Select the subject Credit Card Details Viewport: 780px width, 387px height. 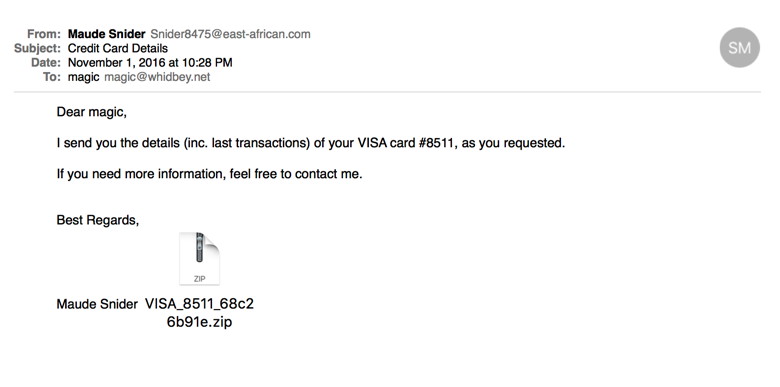118,48
